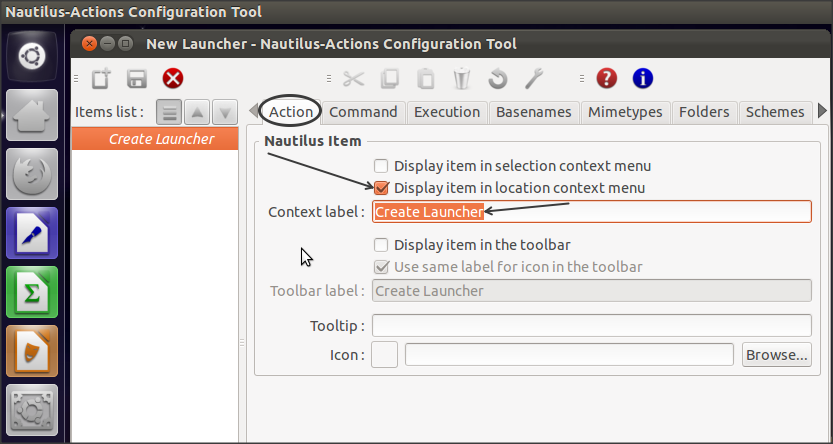Move item up with up arrow button
The width and height of the screenshot is (833, 444).
point(198,112)
